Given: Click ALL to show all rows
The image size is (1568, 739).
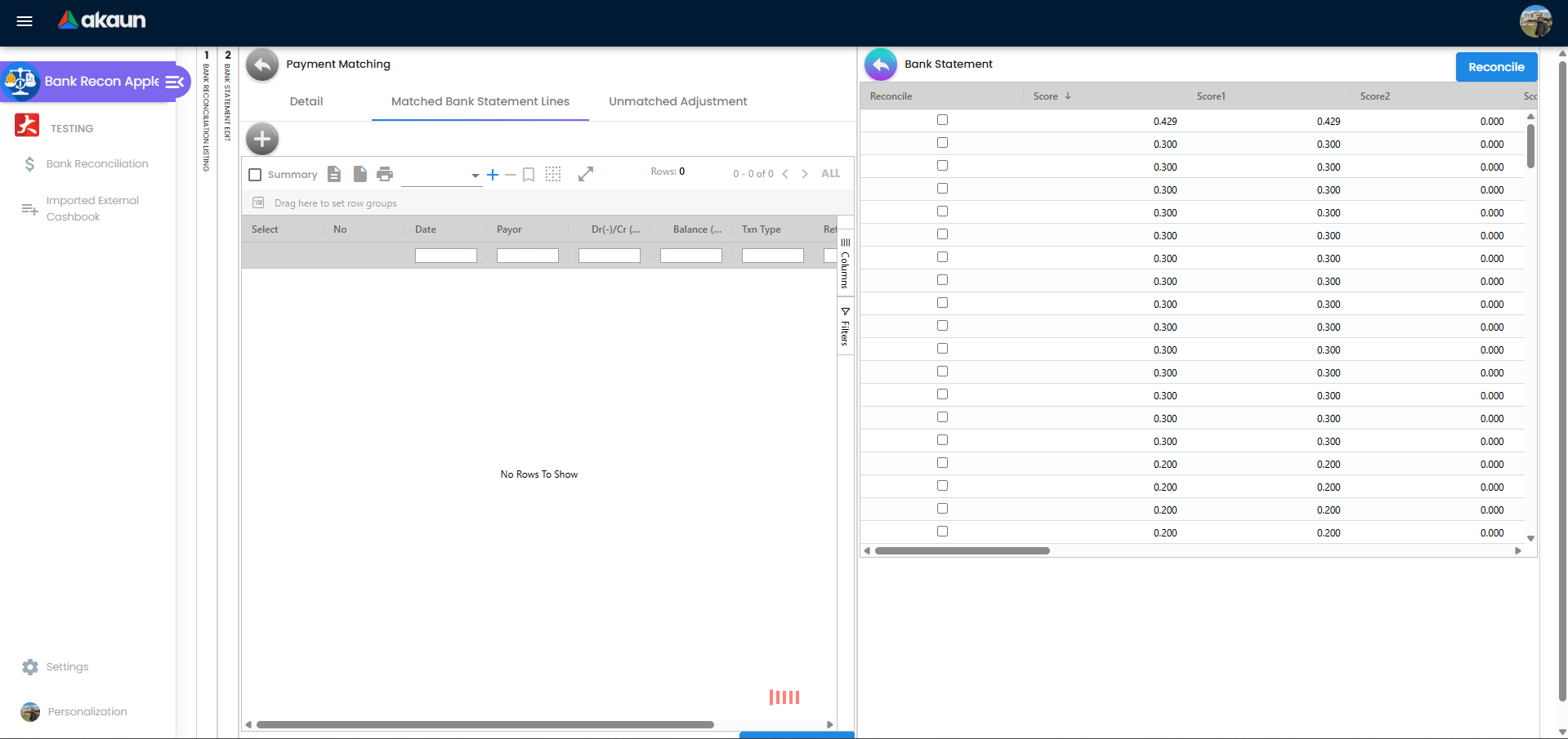Looking at the screenshot, I should [831, 174].
